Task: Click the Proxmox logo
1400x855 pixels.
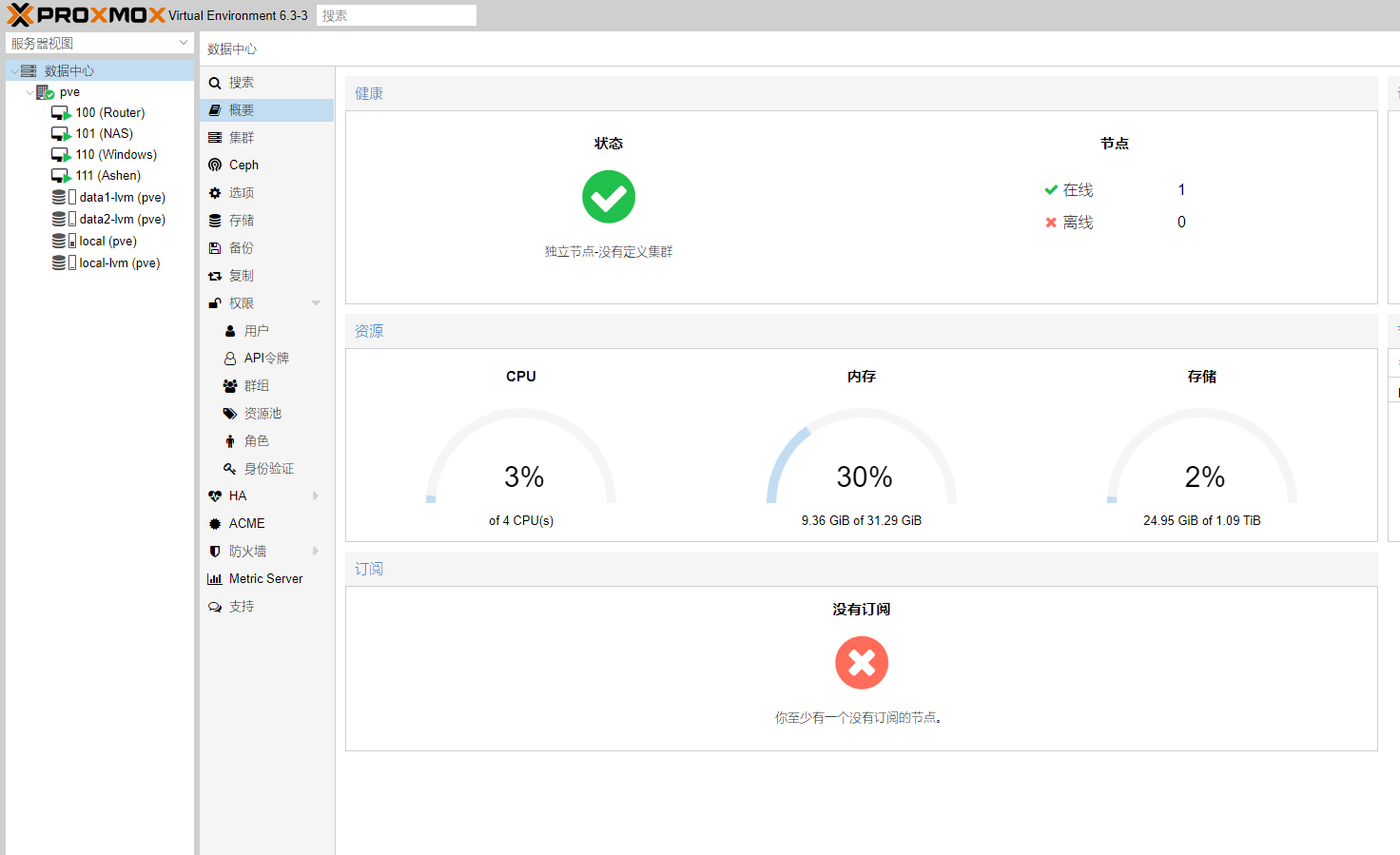Action: click(x=87, y=15)
